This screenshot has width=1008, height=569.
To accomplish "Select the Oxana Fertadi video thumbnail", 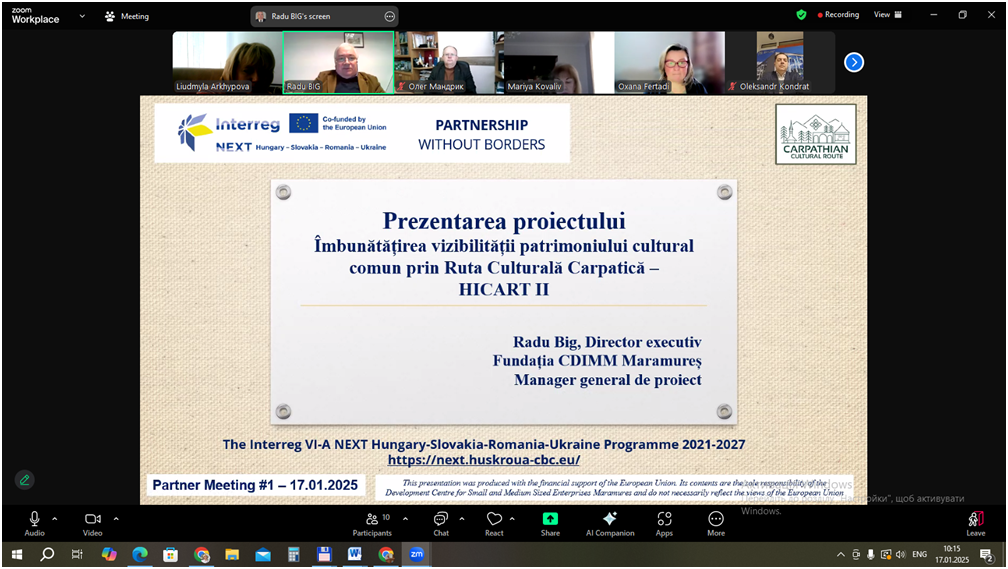I will [669, 62].
